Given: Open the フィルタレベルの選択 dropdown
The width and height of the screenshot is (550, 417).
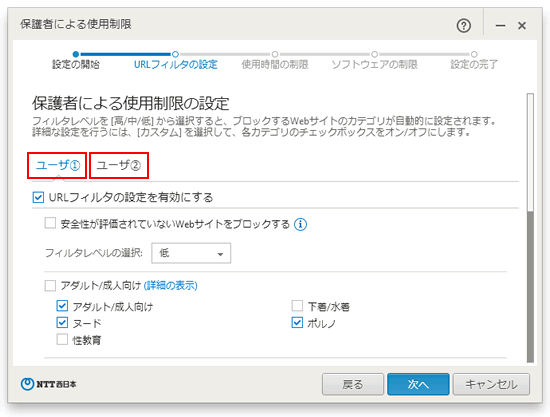Looking at the screenshot, I should point(191,253).
